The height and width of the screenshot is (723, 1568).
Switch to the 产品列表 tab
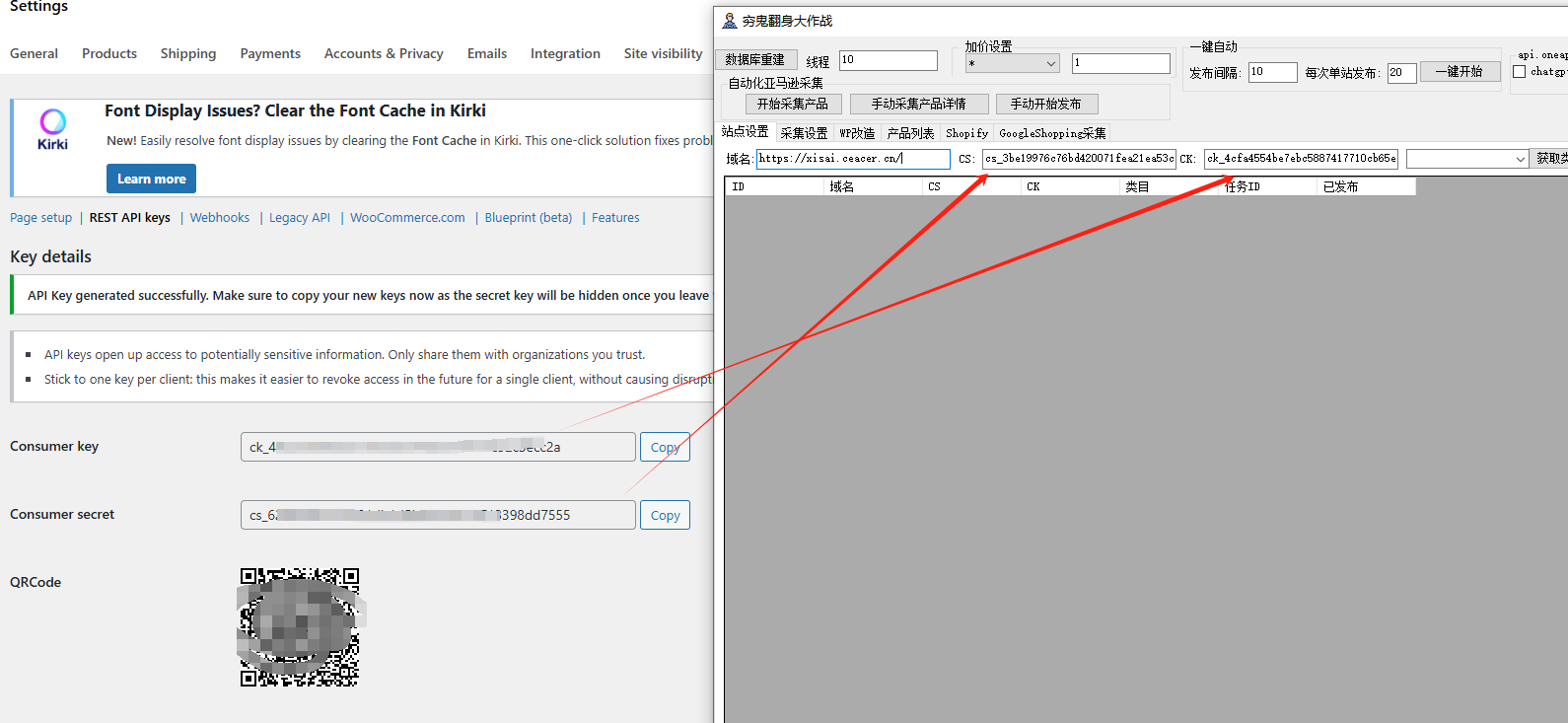tap(910, 133)
